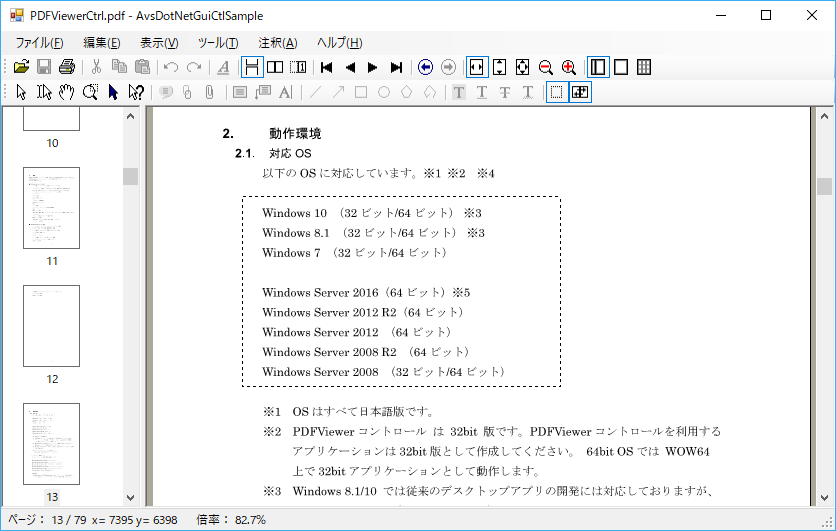
Task: Click the Save floppy disk icon
Action: pos(44,67)
